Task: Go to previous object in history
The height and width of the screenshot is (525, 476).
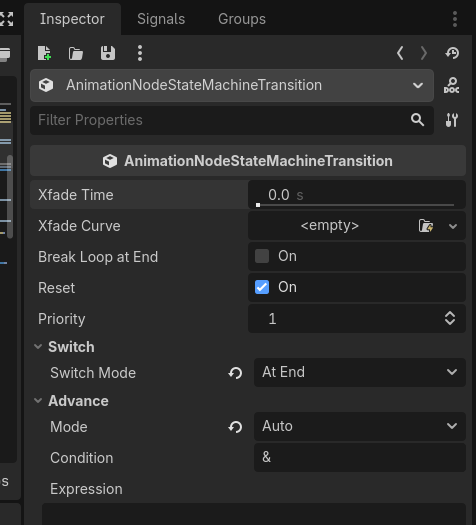Action: click(400, 53)
